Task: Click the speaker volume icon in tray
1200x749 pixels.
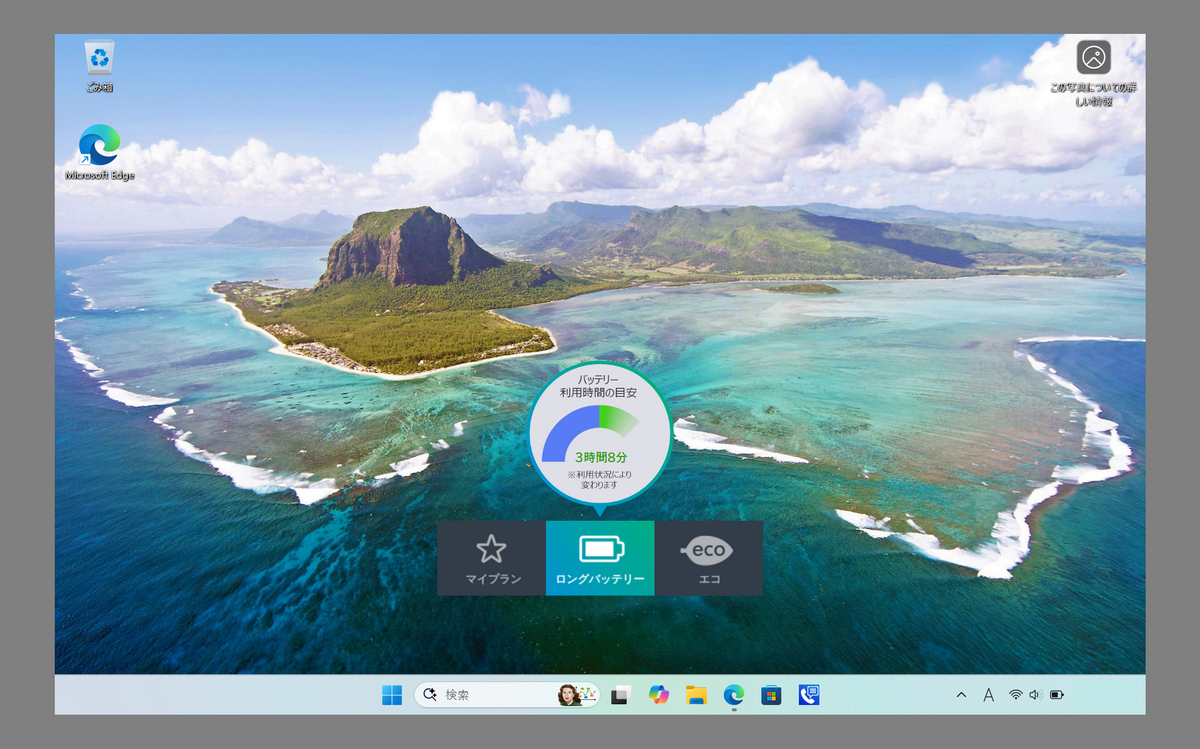Action: click(1034, 695)
